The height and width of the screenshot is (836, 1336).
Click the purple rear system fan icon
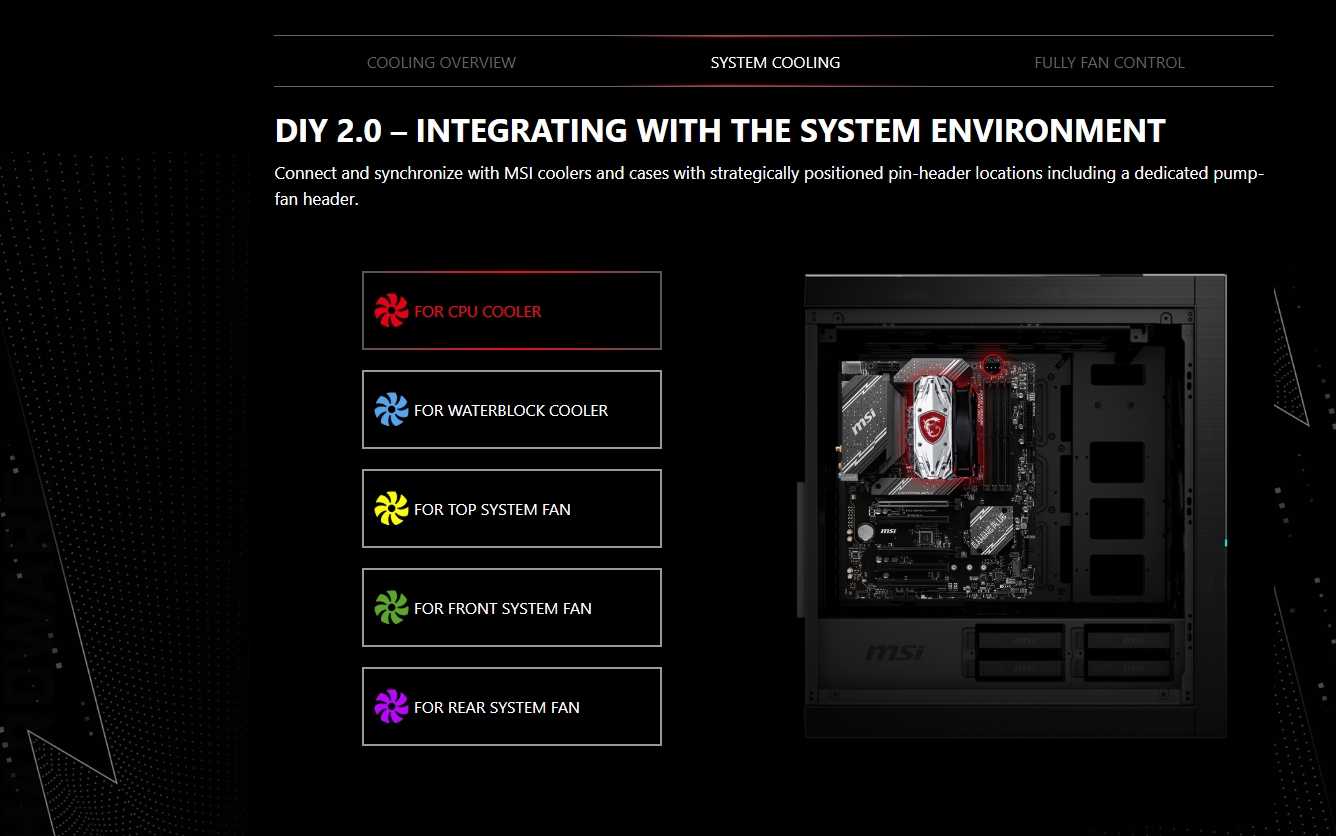pos(391,707)
